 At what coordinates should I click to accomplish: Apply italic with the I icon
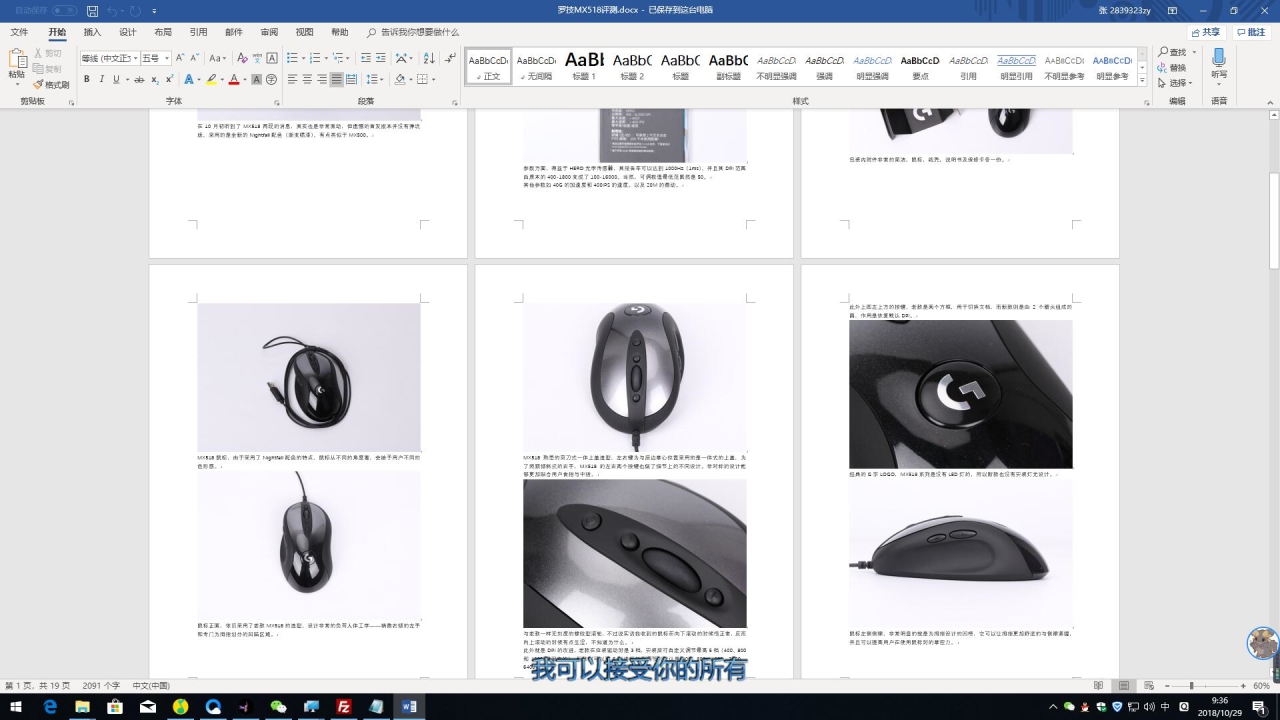(101, 79)
